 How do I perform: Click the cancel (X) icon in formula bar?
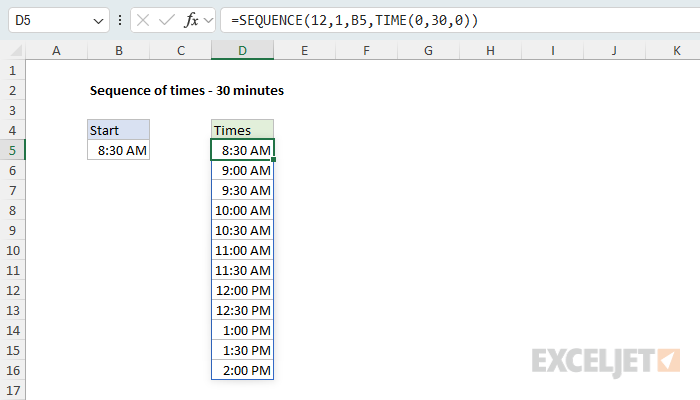pos(143,20)
